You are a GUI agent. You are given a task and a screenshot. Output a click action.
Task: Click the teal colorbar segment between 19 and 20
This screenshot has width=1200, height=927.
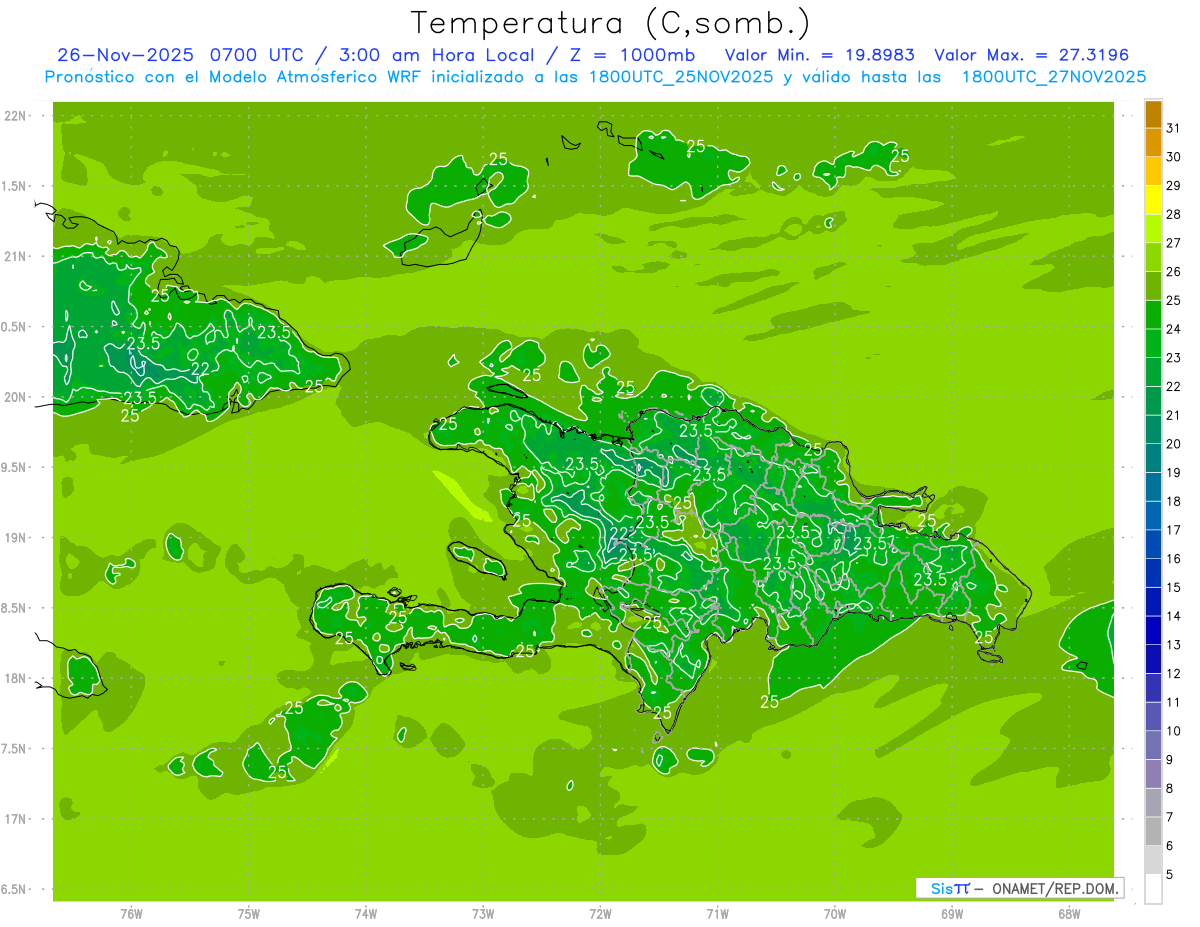click(x=1153, y=459)
